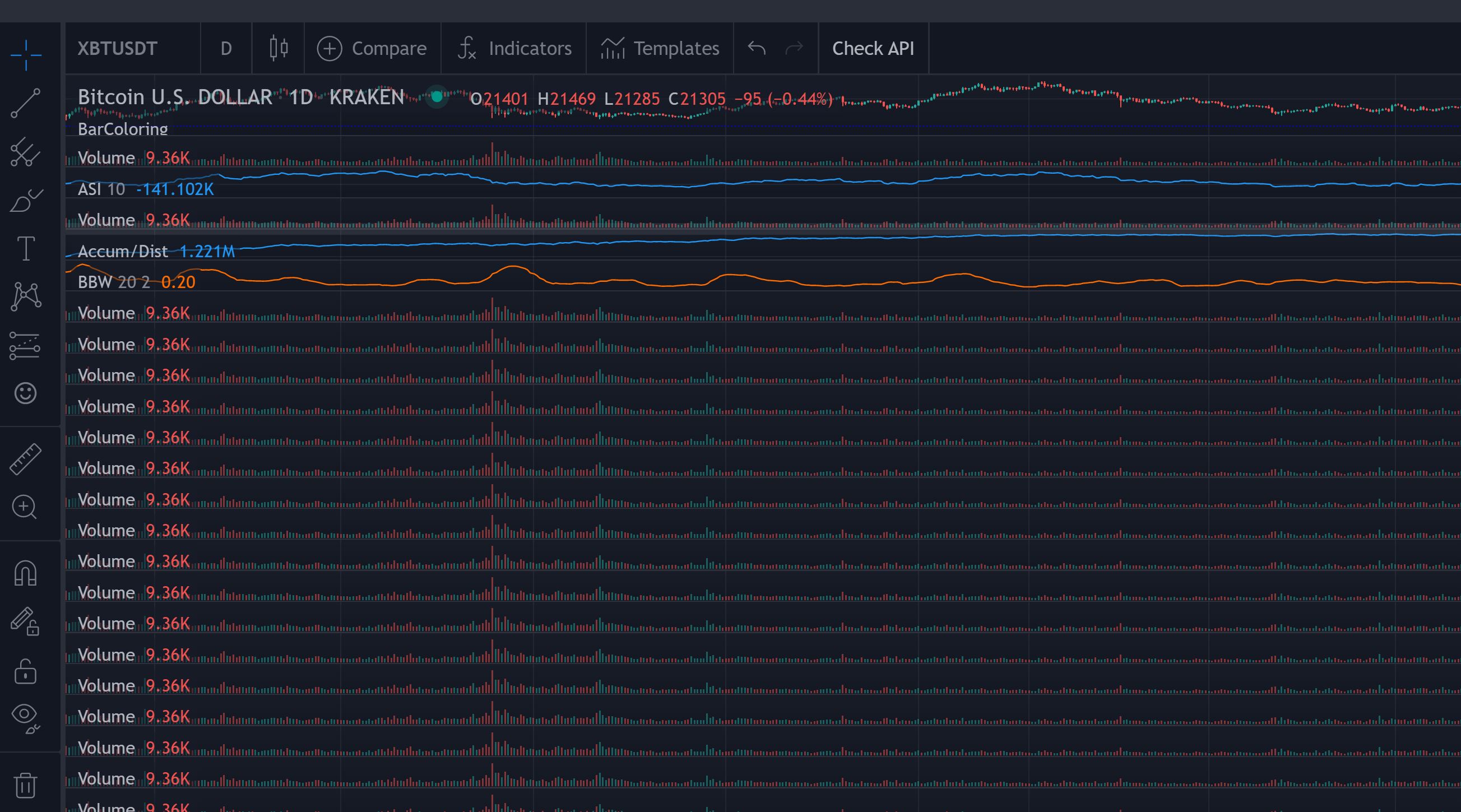
Task: Select the XABCD pattern tool
Action: point(26,296)
